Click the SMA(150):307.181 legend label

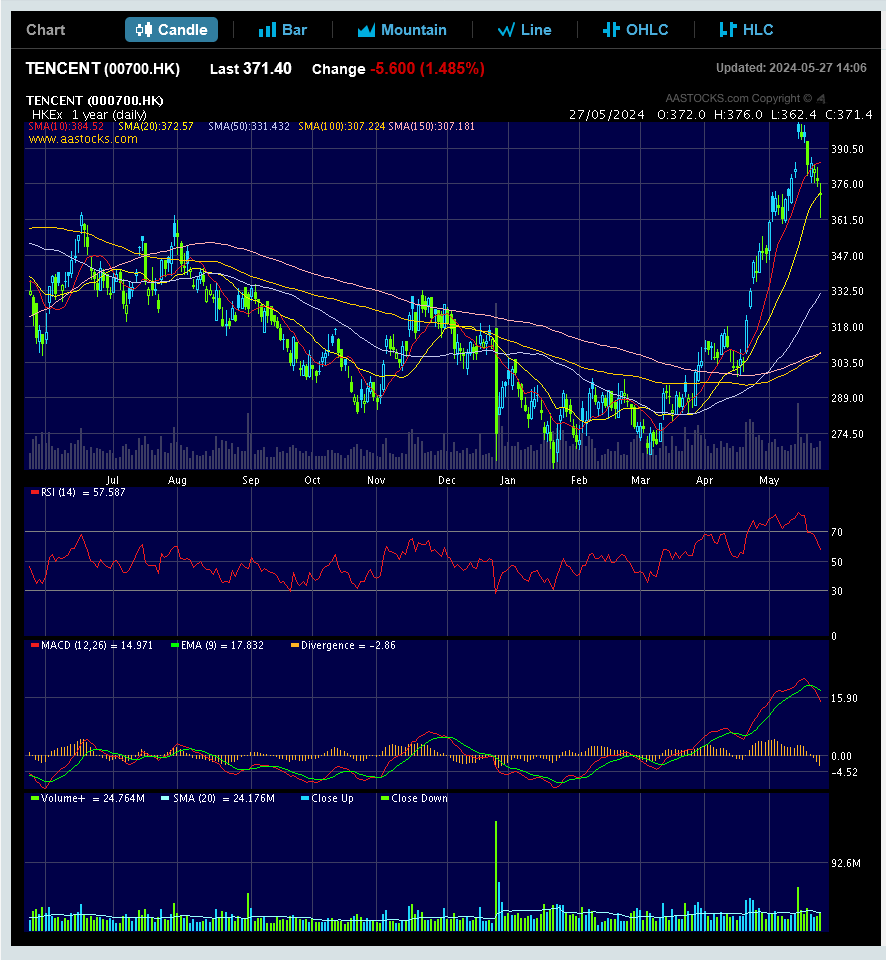click(x=431, y=126)
